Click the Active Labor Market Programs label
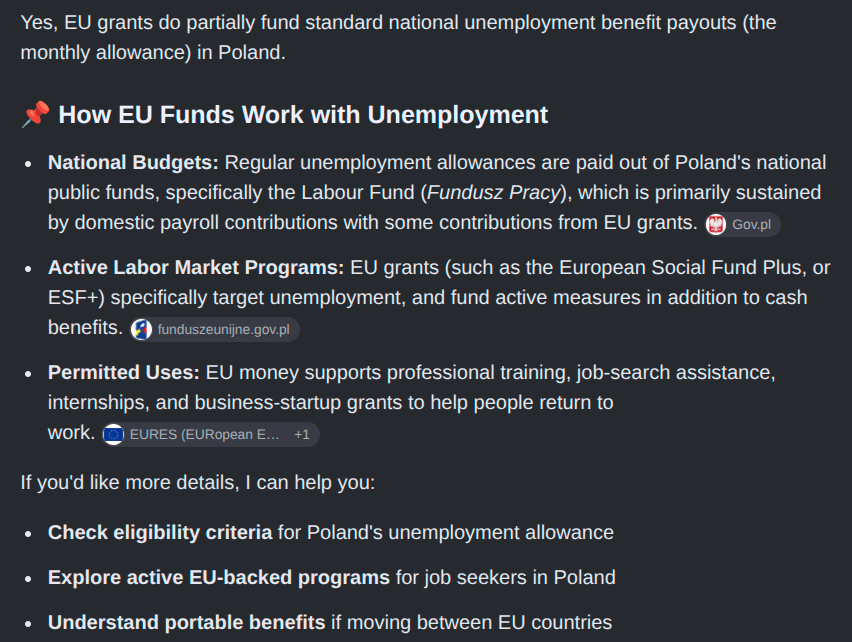The image size is (852, 642). pos(196,267)
